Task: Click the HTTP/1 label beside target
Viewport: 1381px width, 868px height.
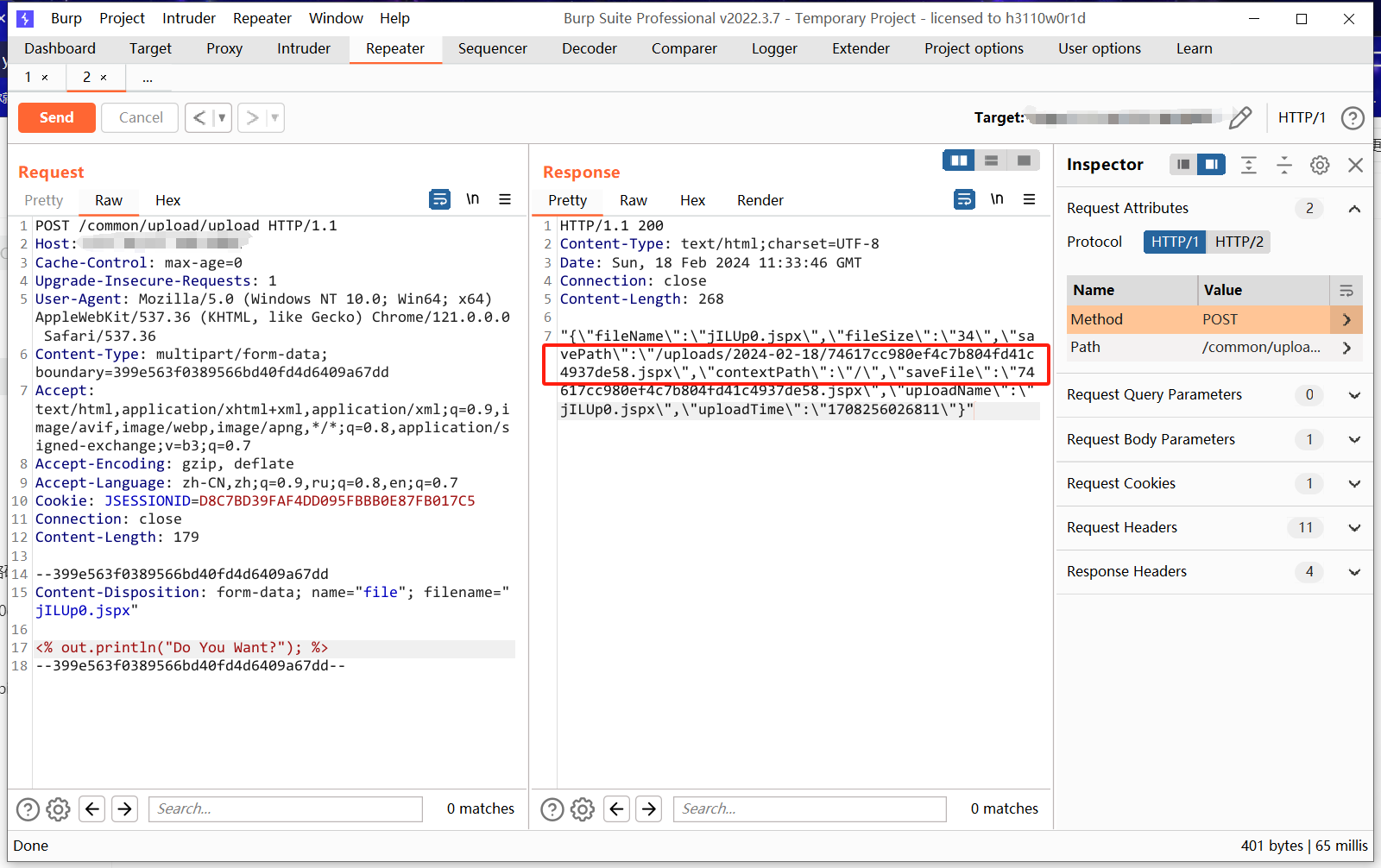Action: (1302, 117)
